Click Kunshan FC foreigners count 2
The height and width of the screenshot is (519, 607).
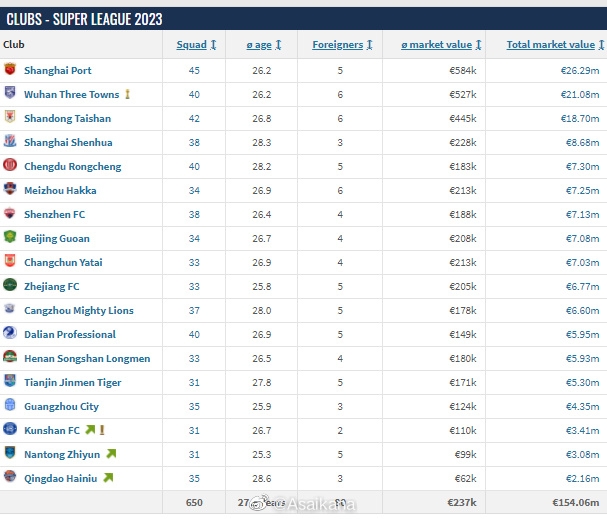tap(340, 430)
